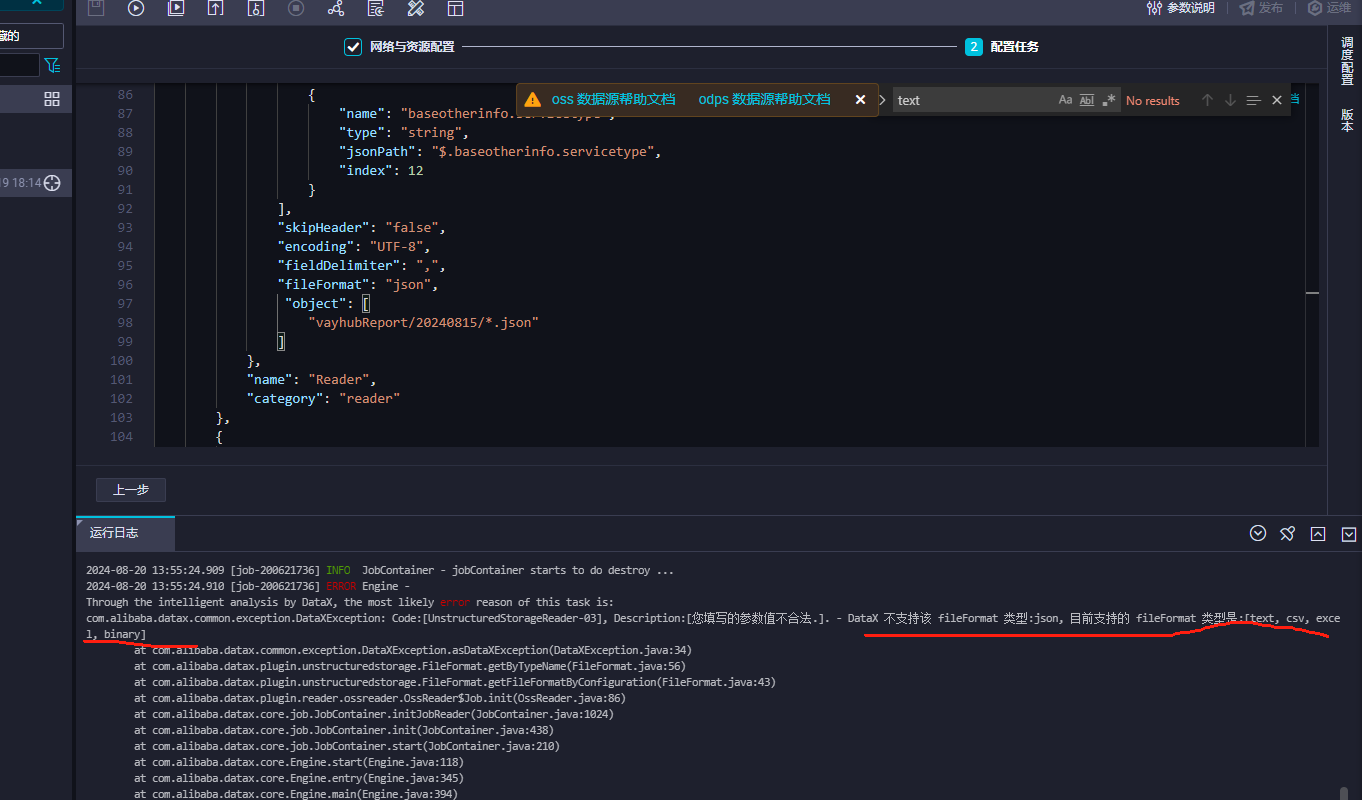Click the "encoding": "UTF-8" line
The width and height of the screenshot is (1362, 800).
(x=354, y=247)
